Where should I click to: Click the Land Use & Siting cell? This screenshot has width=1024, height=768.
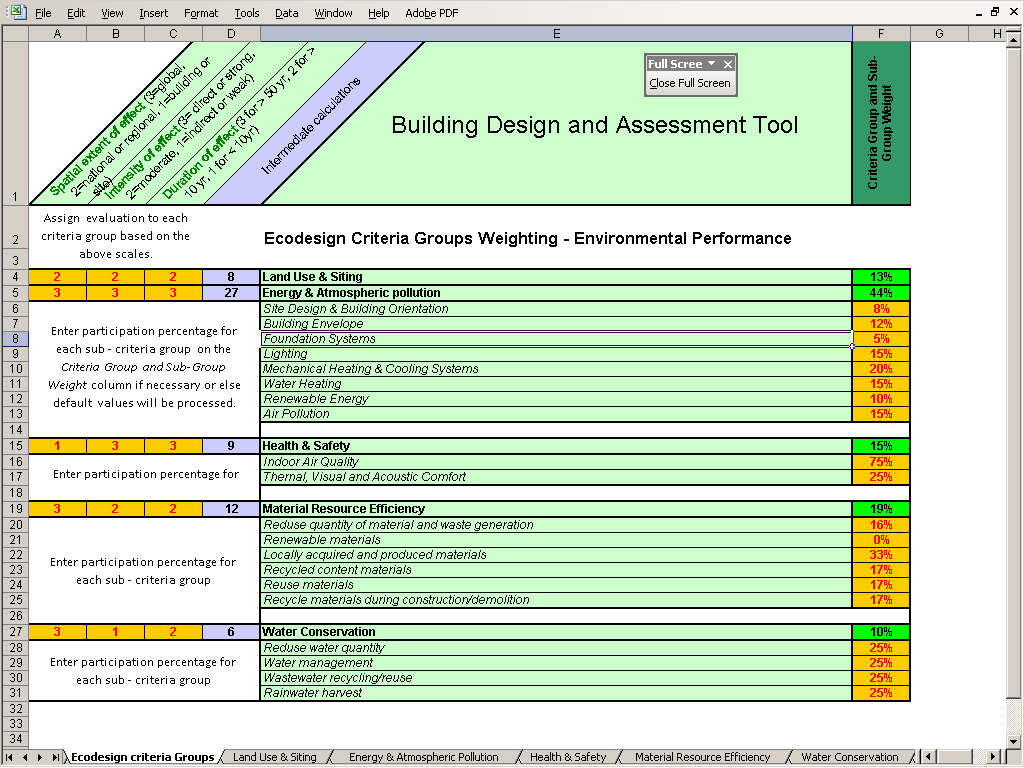coord(556,277)
